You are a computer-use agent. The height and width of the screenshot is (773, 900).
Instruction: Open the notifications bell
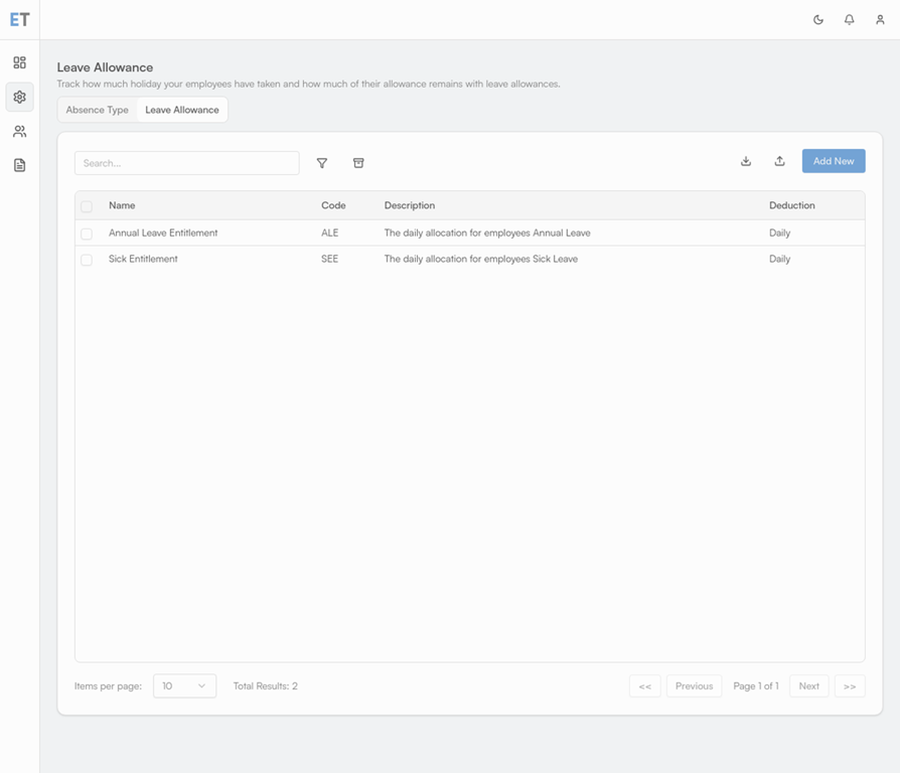[849, 20]
